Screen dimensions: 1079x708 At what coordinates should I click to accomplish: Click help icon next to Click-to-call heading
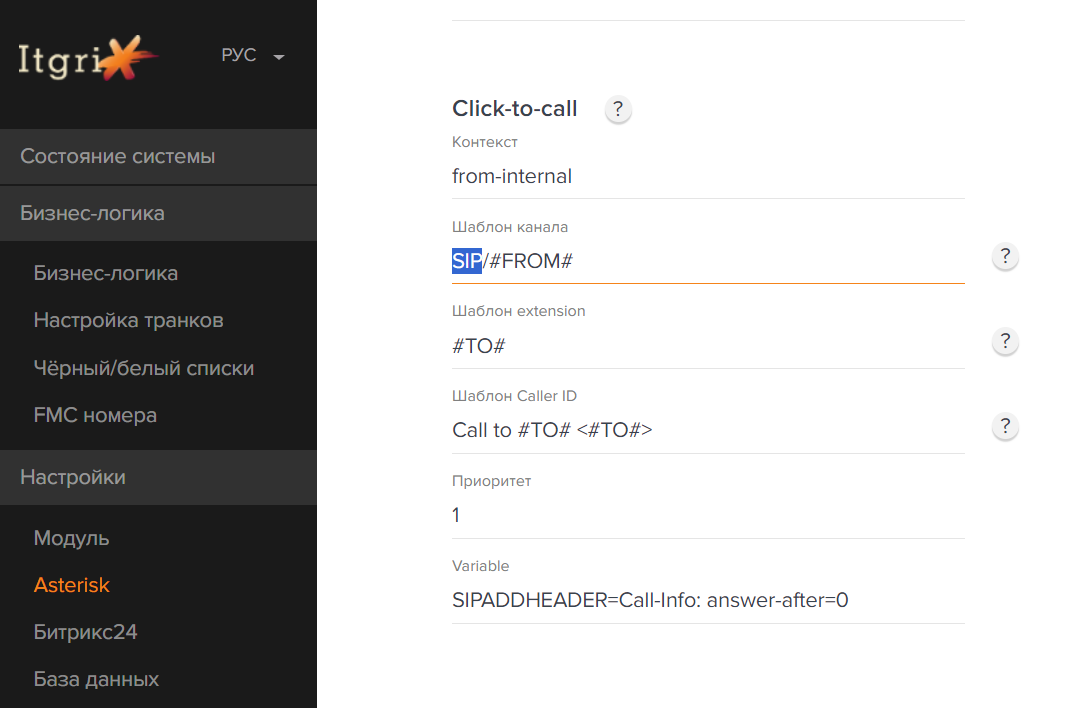(618, 109)
